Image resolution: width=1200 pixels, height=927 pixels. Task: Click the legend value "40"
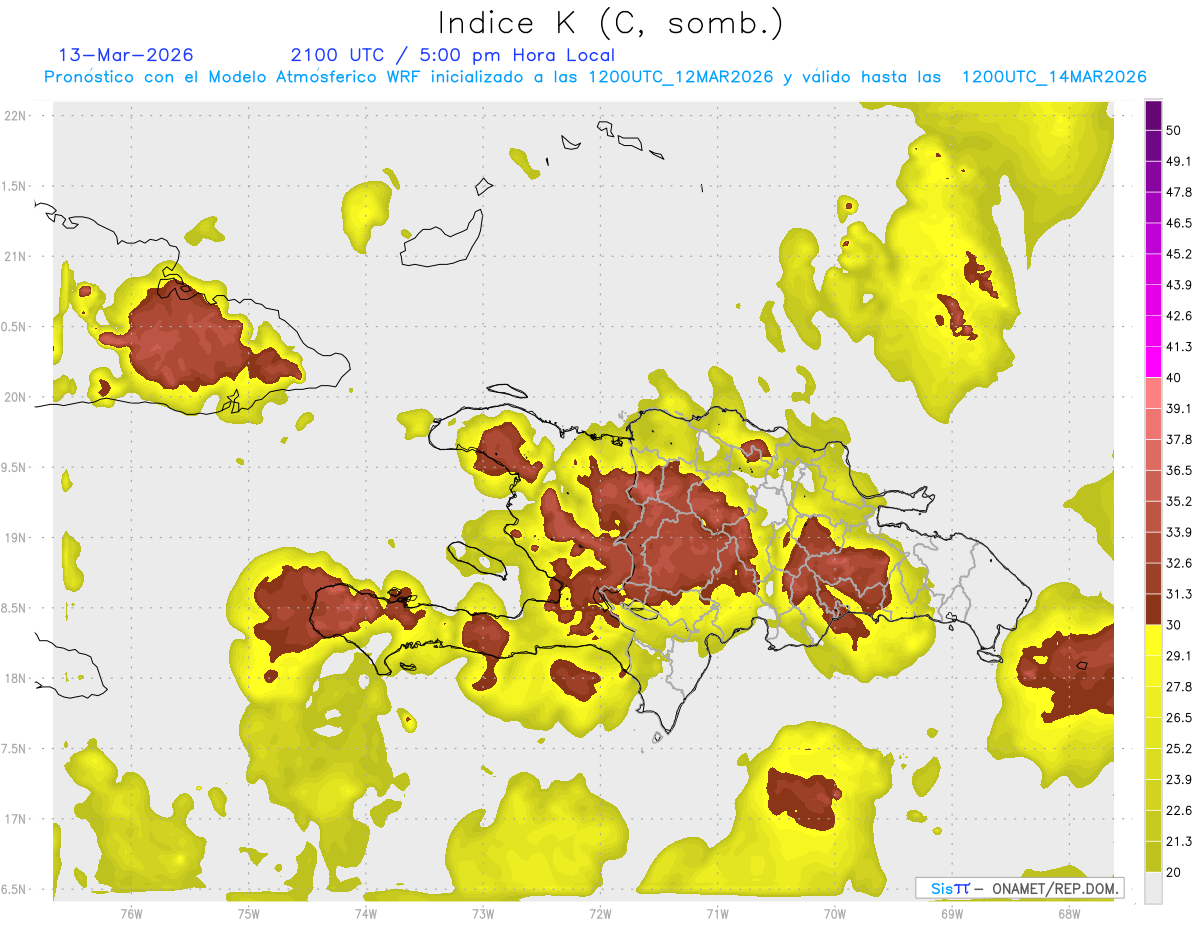[x=1174, y=378]
